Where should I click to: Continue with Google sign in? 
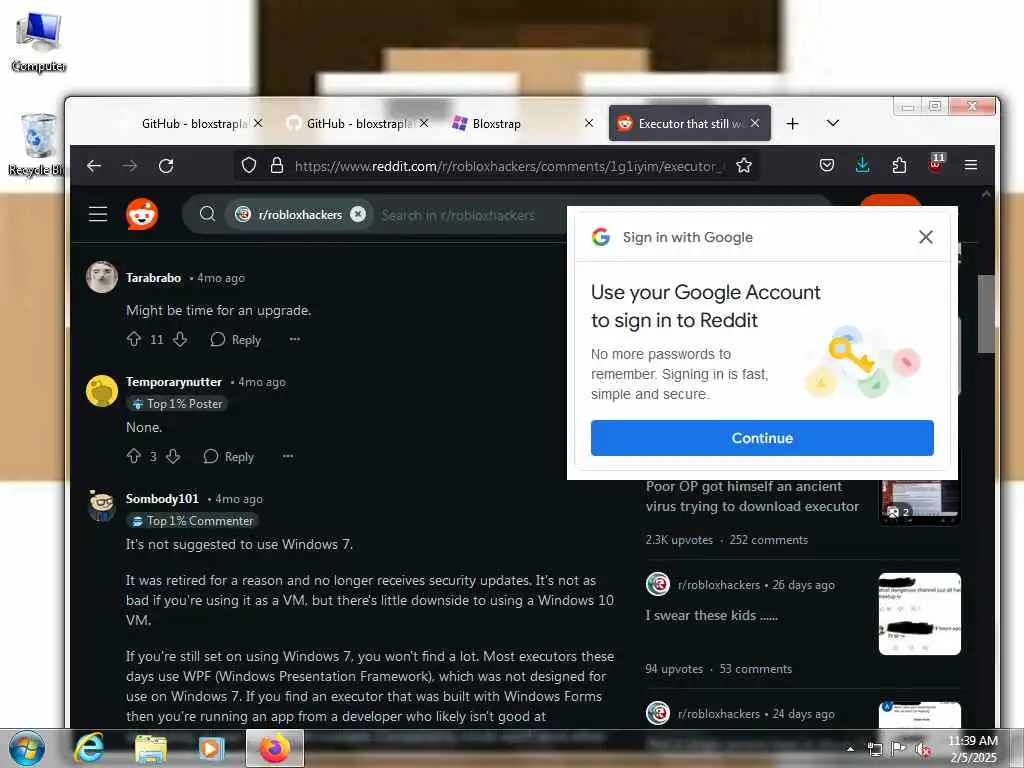point(762,438)
